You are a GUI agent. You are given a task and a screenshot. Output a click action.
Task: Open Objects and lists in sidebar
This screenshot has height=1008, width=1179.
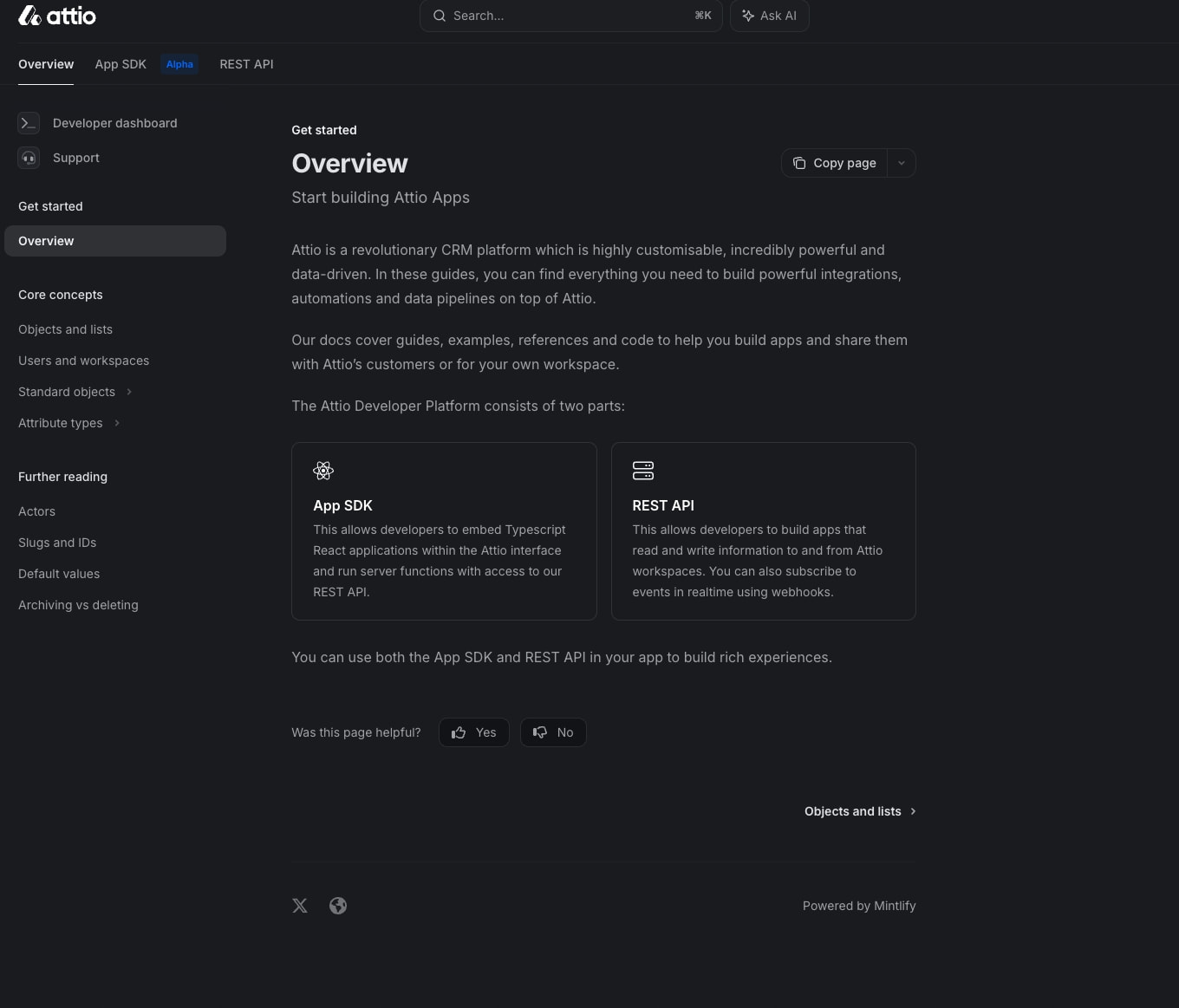[x=65, y=329]
